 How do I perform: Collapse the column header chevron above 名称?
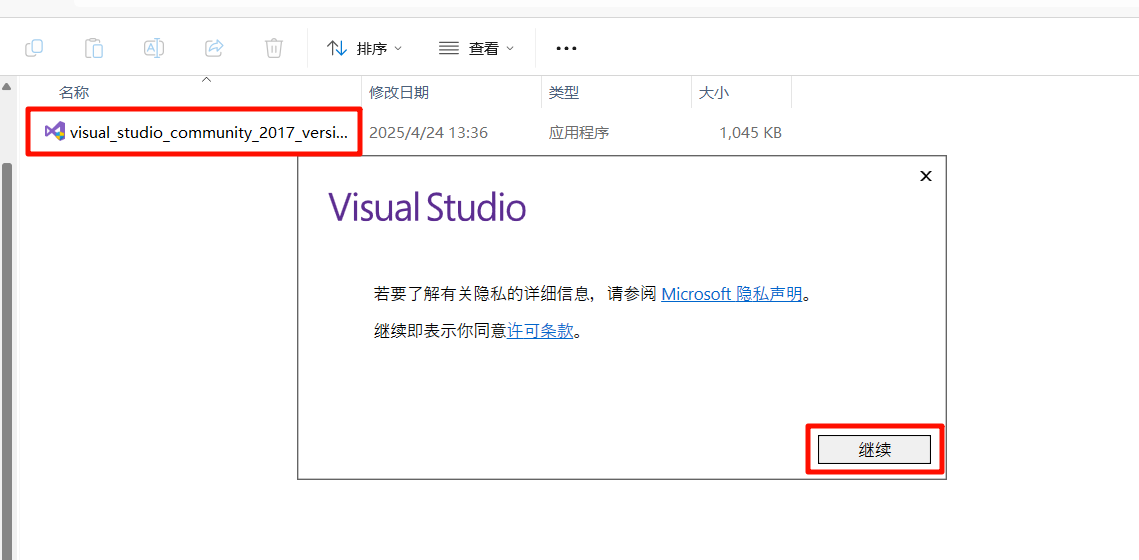206,79
